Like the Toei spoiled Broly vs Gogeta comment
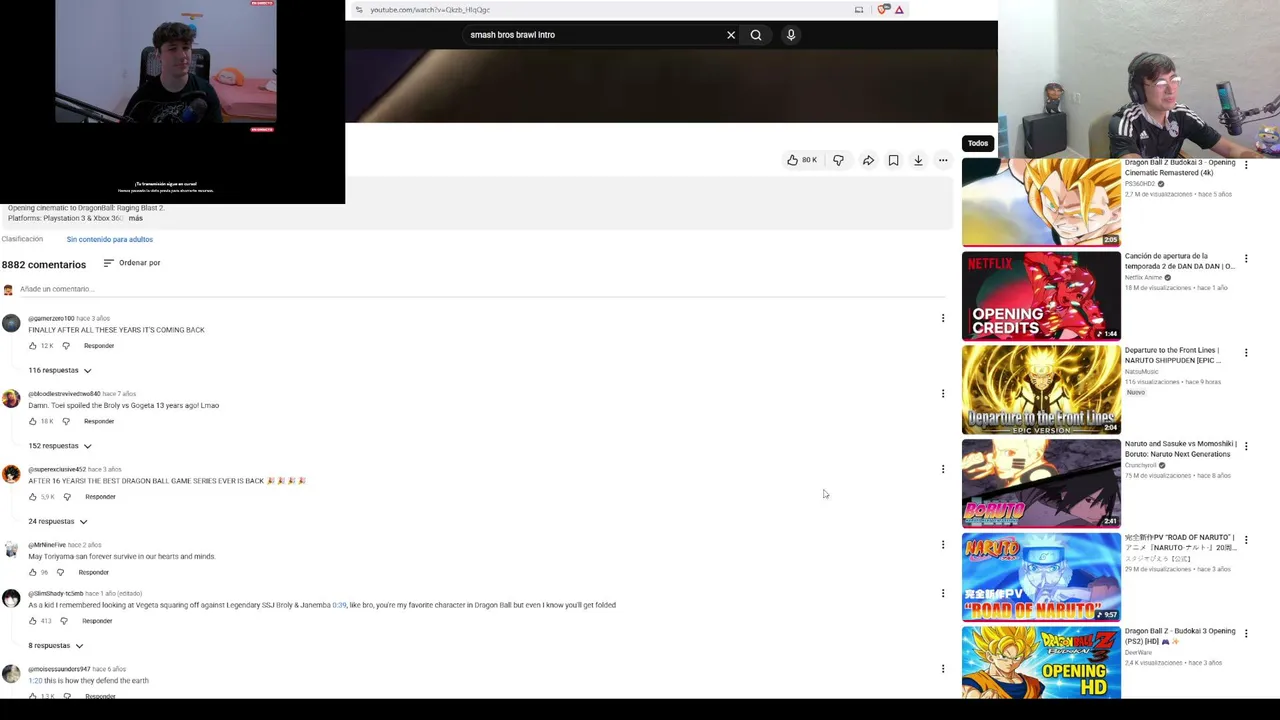The height and width of the screenshot is (720, 1280). tap(32, 421)
